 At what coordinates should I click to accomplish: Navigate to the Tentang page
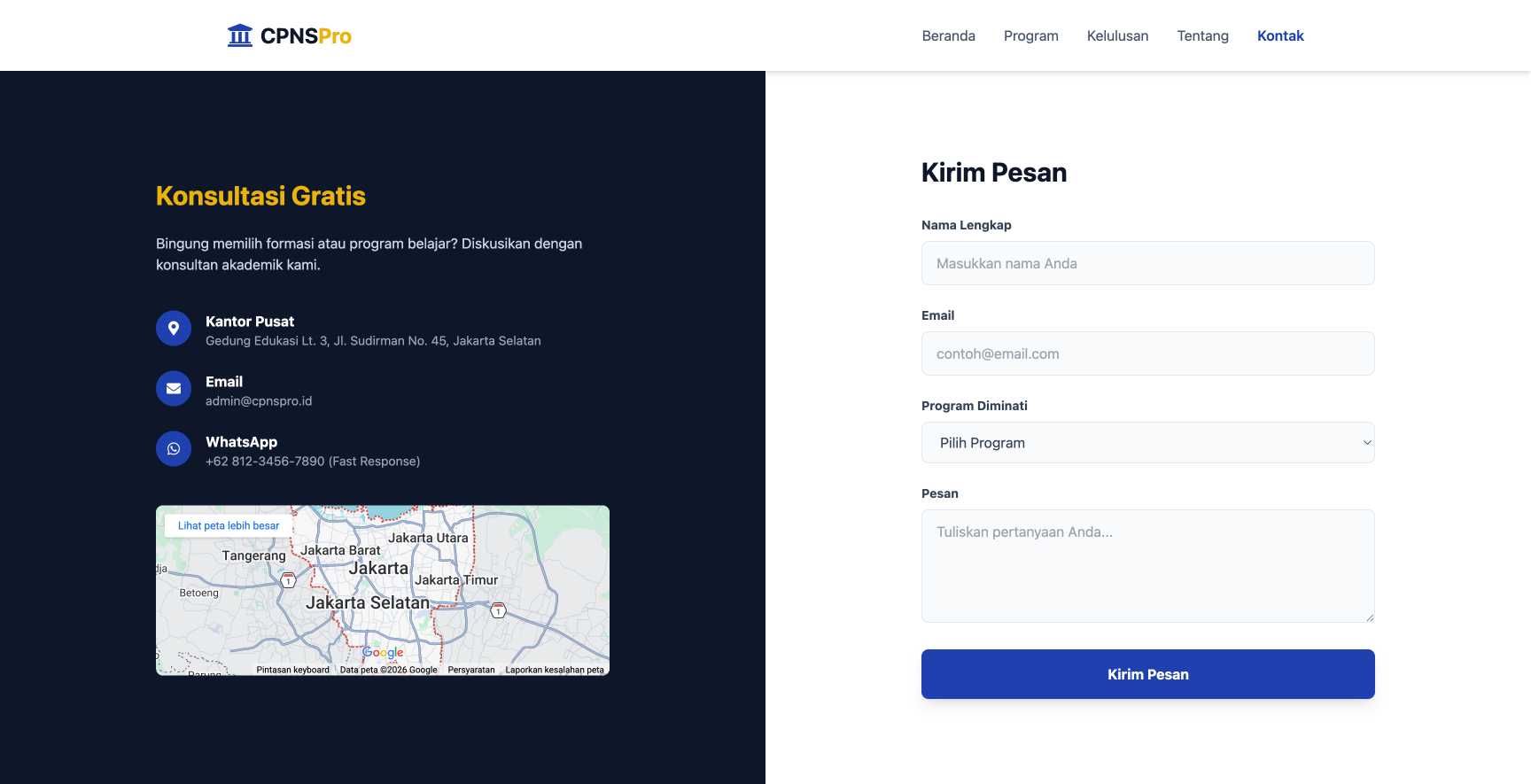click(x=1202, y=35)
